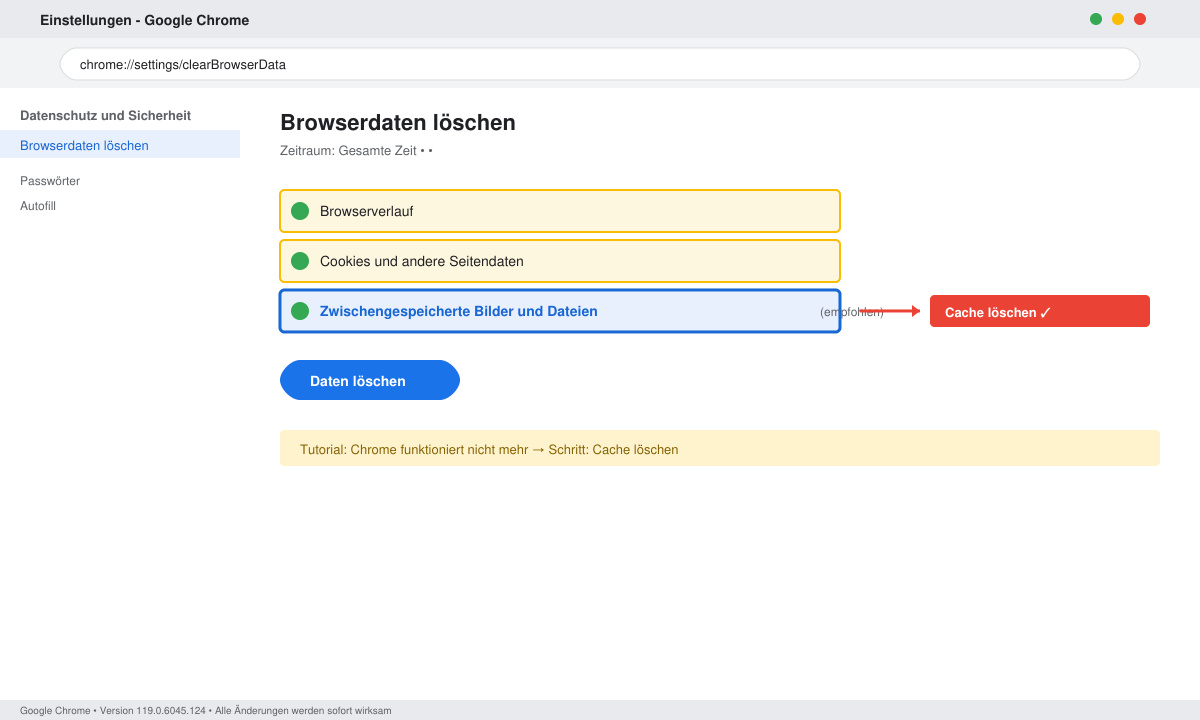Click the Zwischengespeicherte Bilder und Dateien label
This screenshot has width=1200, height=720.
click(x=458, y=311)
